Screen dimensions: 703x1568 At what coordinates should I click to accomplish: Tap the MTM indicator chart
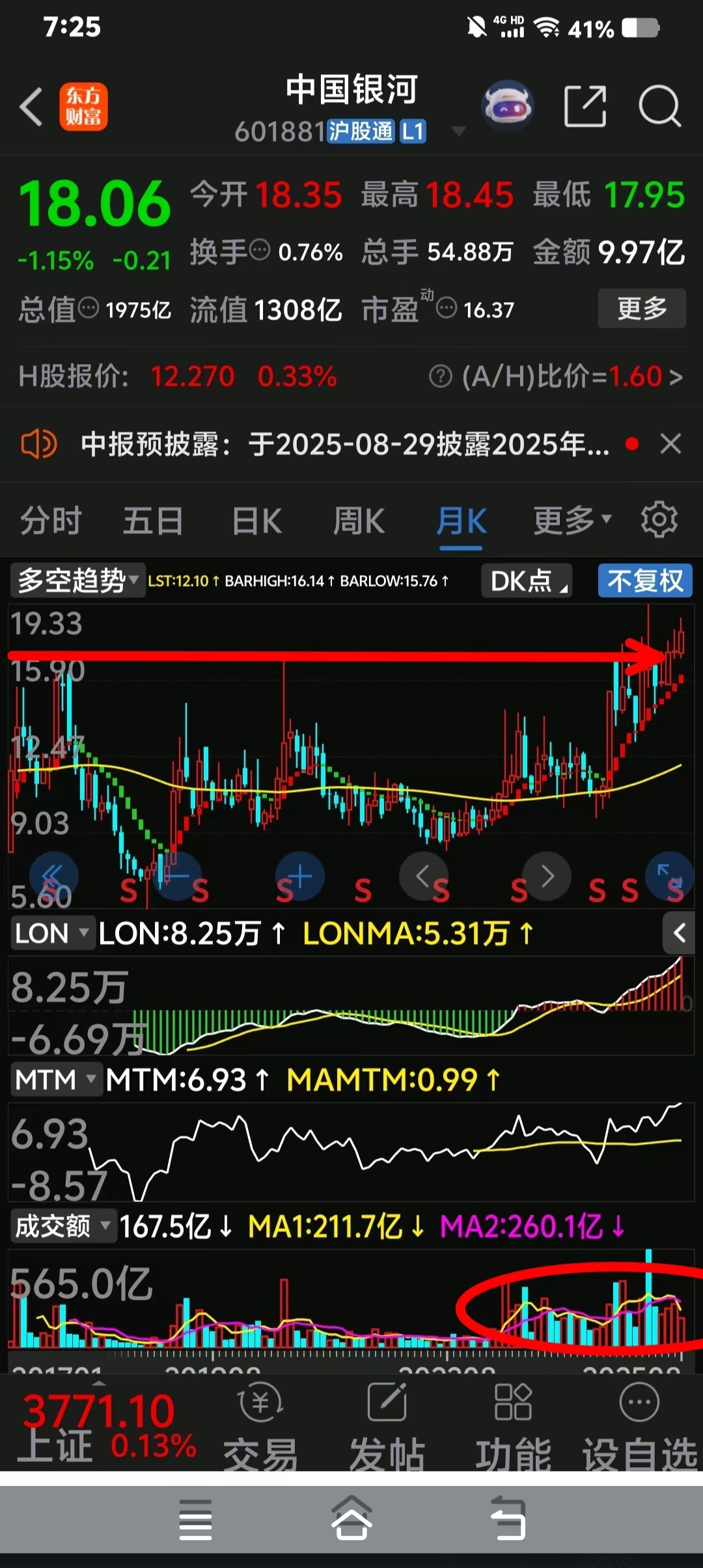coord(351,1151)
